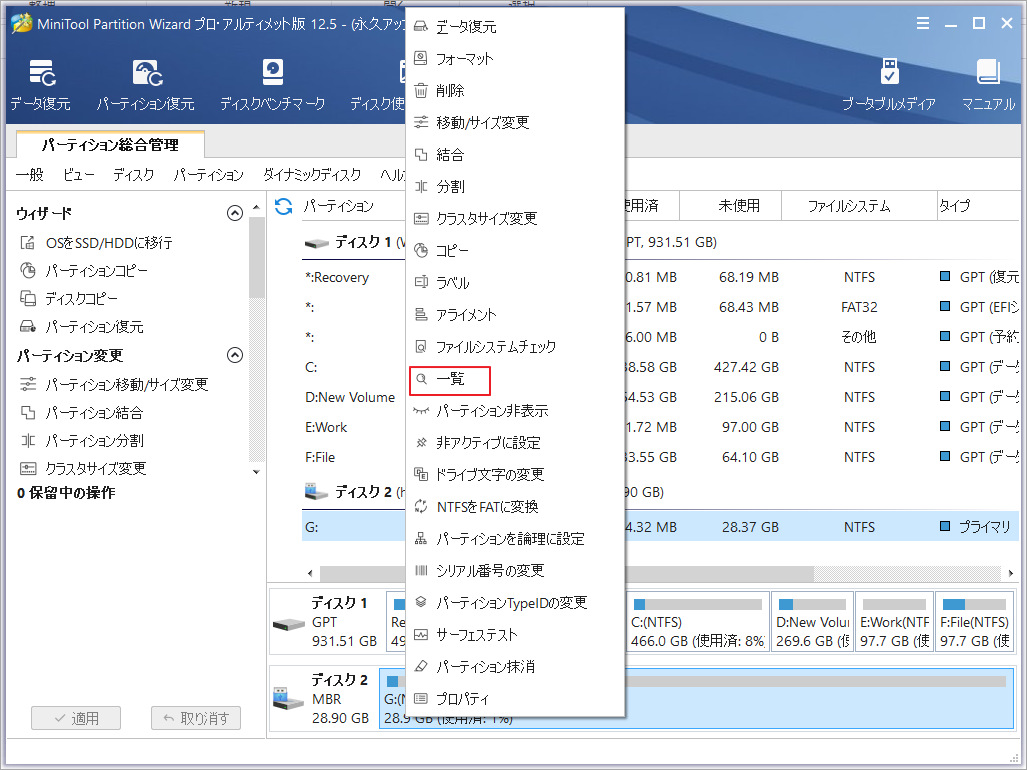Start the OSをSSD/HDDに移行 wizard
Viewport: 1027px width, 770px height.
click(86, 241)
